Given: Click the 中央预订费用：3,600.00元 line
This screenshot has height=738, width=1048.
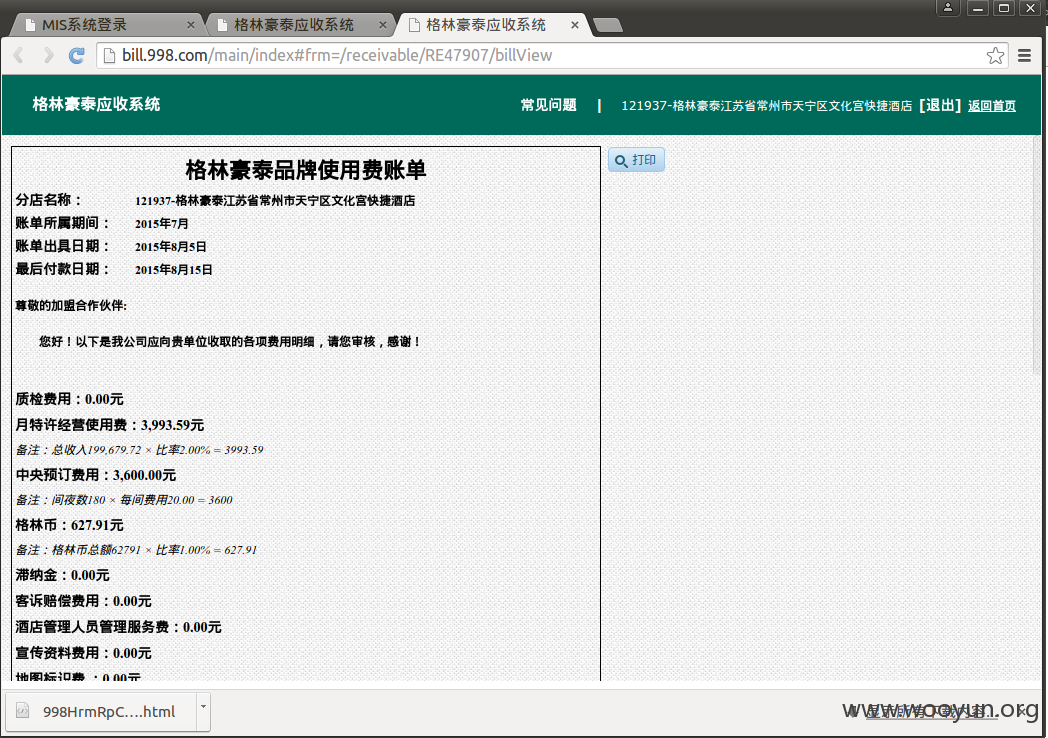Looking at the screenshot, I should pyautogui.click(x=96, y=475).
